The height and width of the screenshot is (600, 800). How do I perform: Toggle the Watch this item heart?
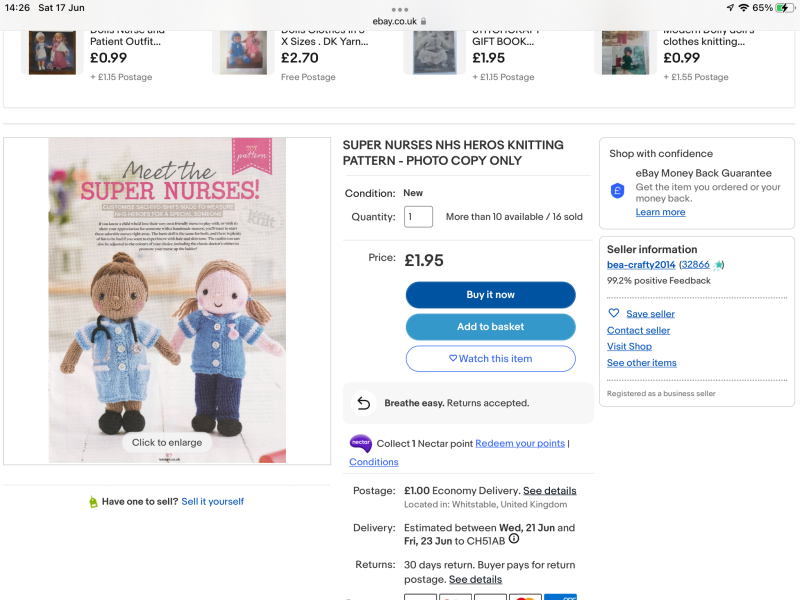coord(452,358)
